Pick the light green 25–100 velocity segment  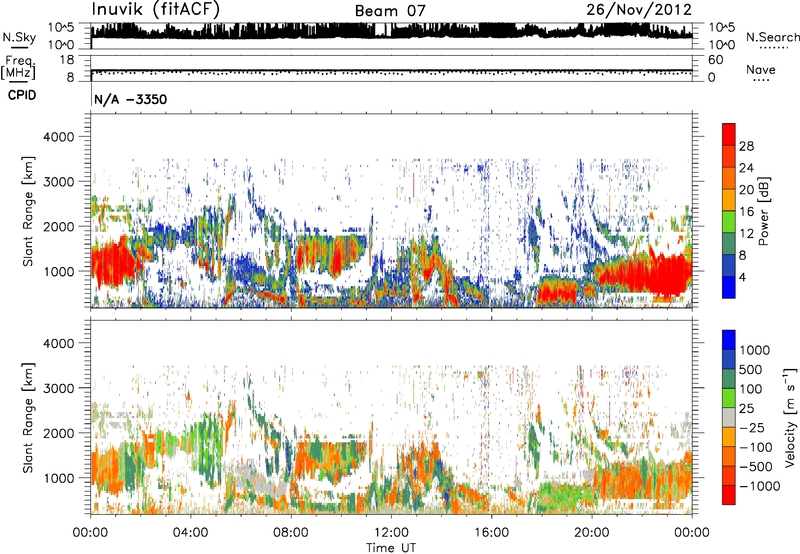coord(729,398)
